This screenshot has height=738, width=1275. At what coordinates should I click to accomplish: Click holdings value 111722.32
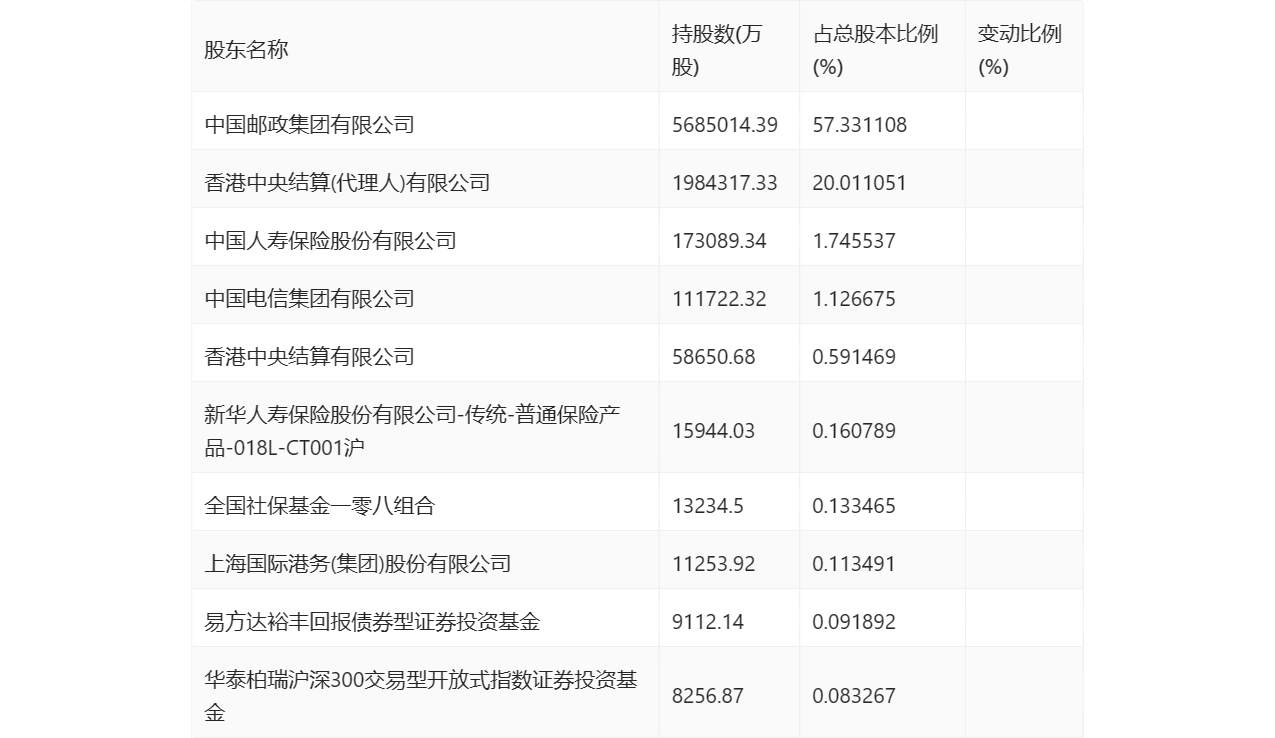pyautogui.click(x=719, y=299)
